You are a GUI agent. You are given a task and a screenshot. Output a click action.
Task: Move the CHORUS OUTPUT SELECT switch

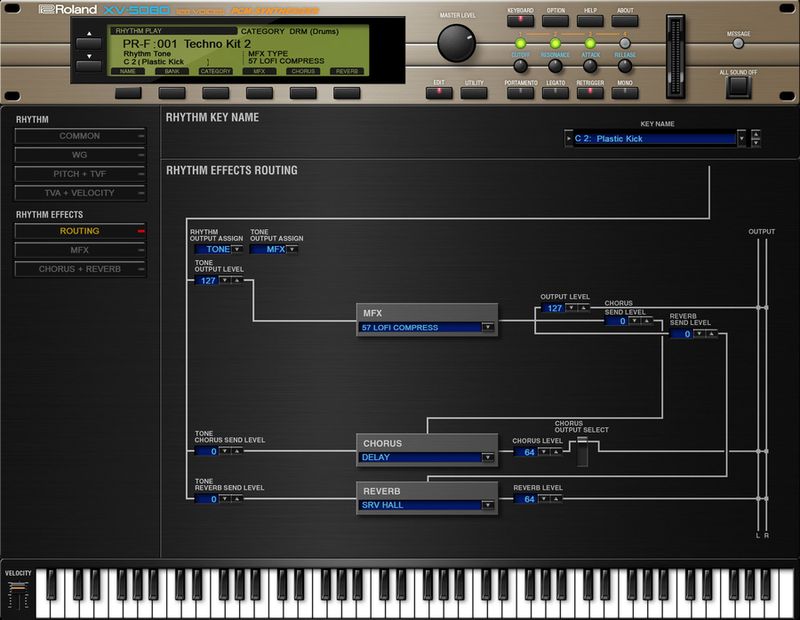[x=582, y=450]
